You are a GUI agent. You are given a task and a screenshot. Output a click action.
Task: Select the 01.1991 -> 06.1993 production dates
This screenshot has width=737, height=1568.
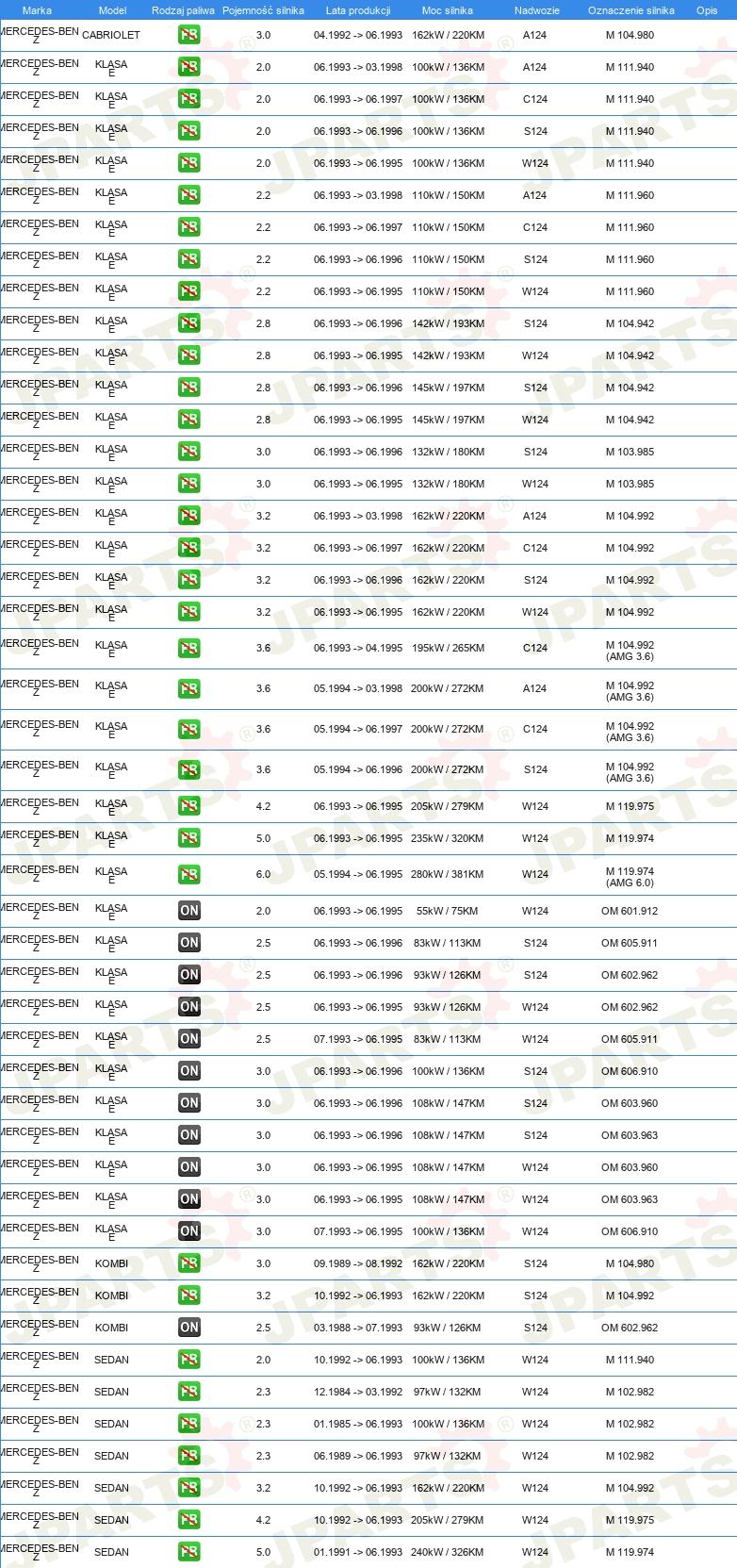coord(358,1552)
